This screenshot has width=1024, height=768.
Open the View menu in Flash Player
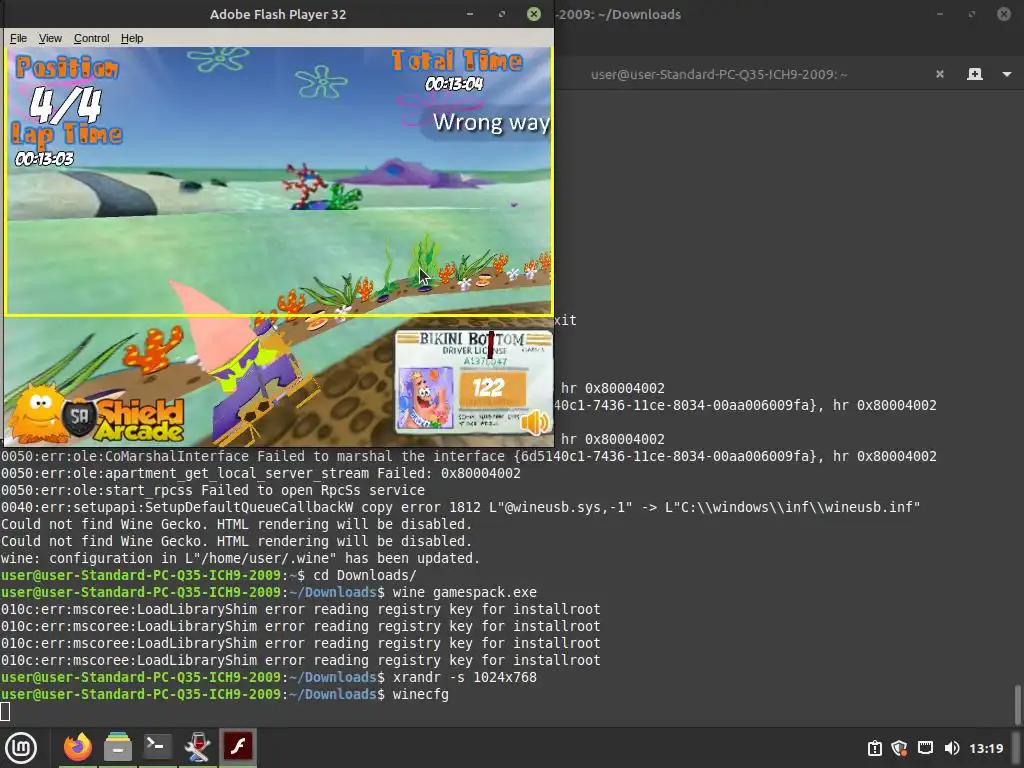click(50, 39)
